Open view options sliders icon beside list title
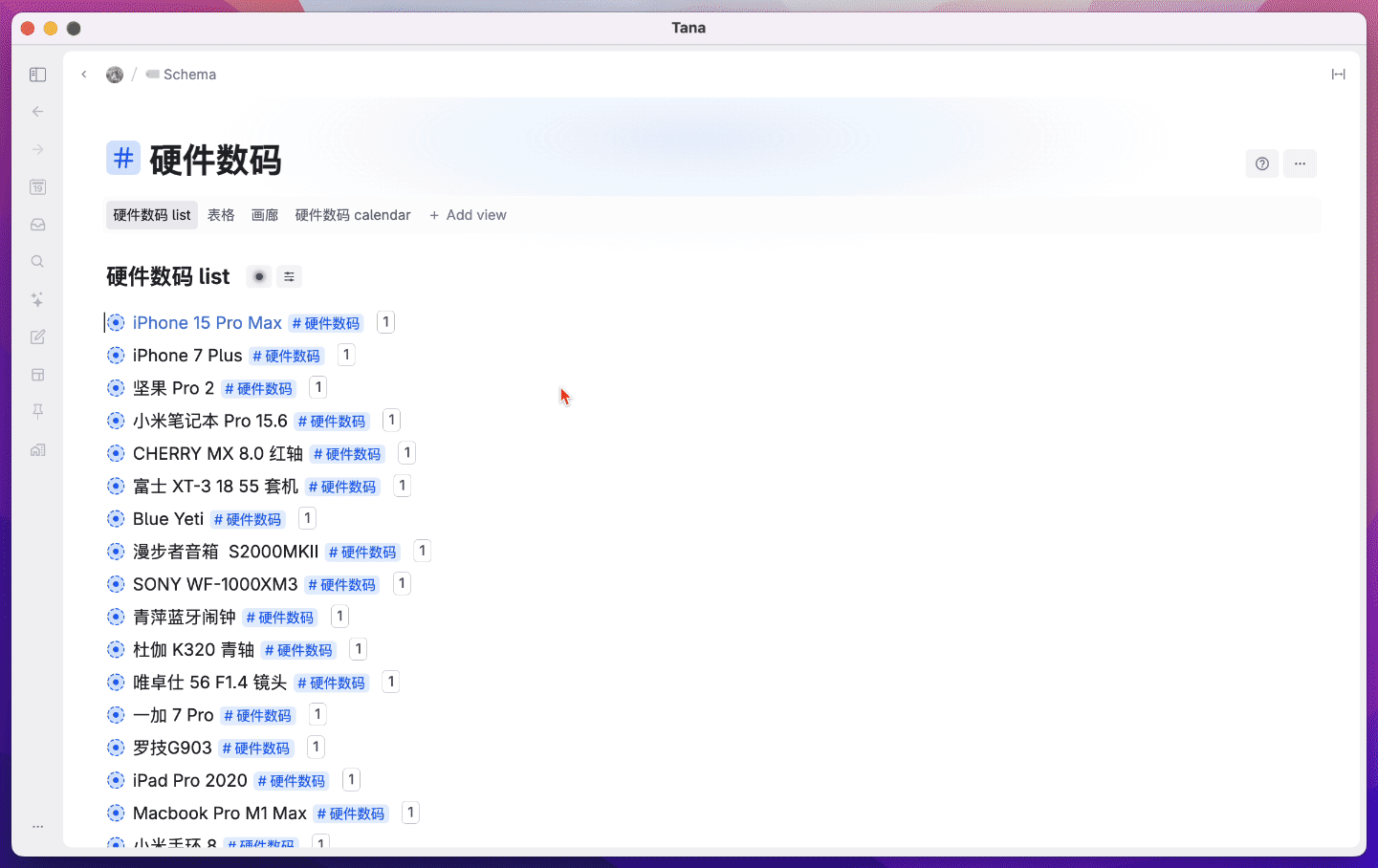This screenshot has width=1378, height=868. click(x=289, y=277)
